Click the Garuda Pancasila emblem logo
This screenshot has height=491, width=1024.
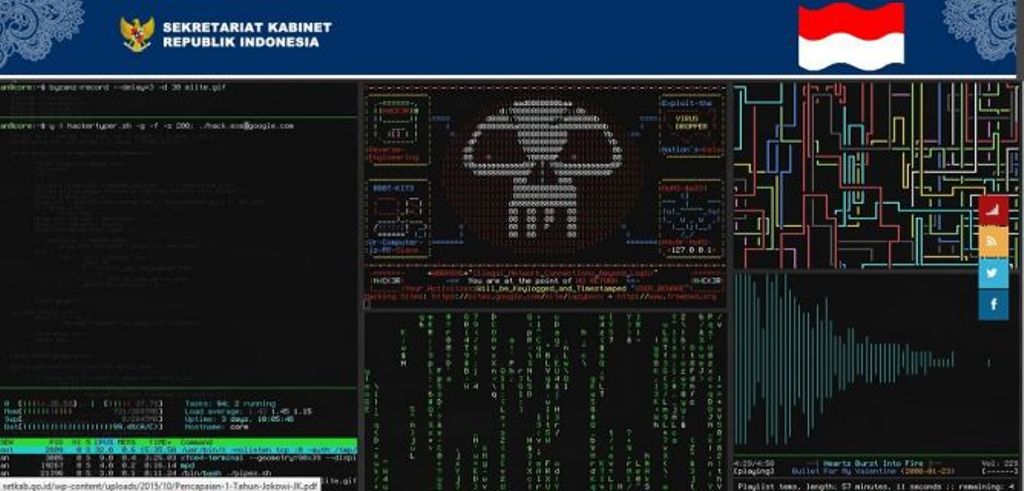(x=136, y=34)
